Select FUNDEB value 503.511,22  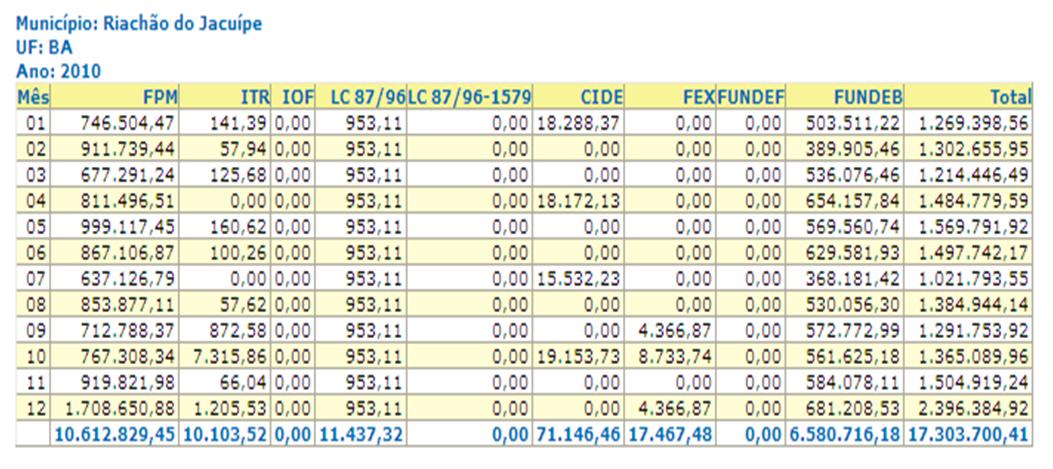tap(853, 123)
